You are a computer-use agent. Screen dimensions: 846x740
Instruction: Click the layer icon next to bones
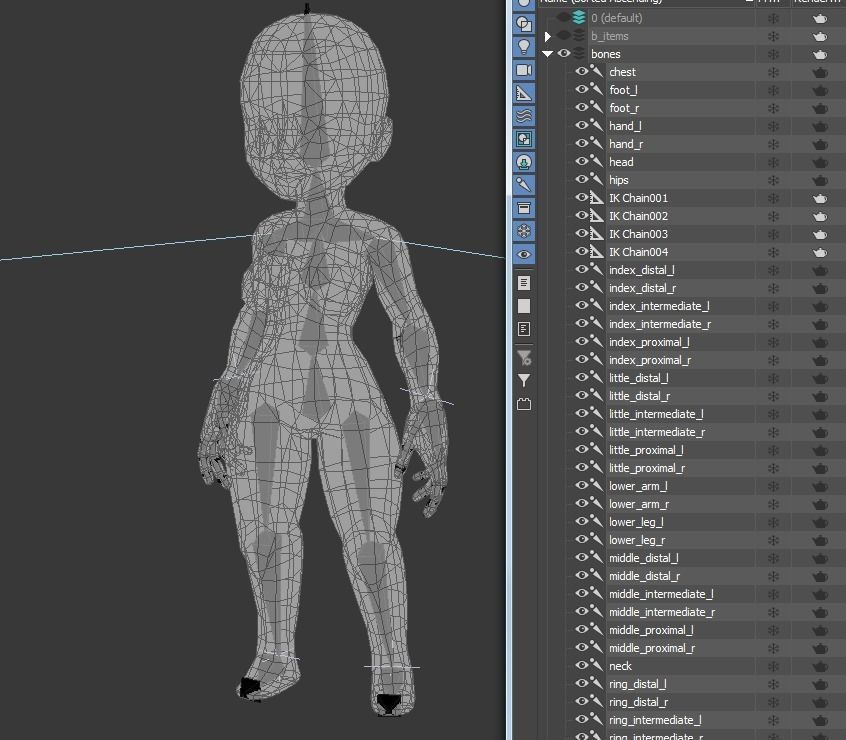(x=579, y=53)
